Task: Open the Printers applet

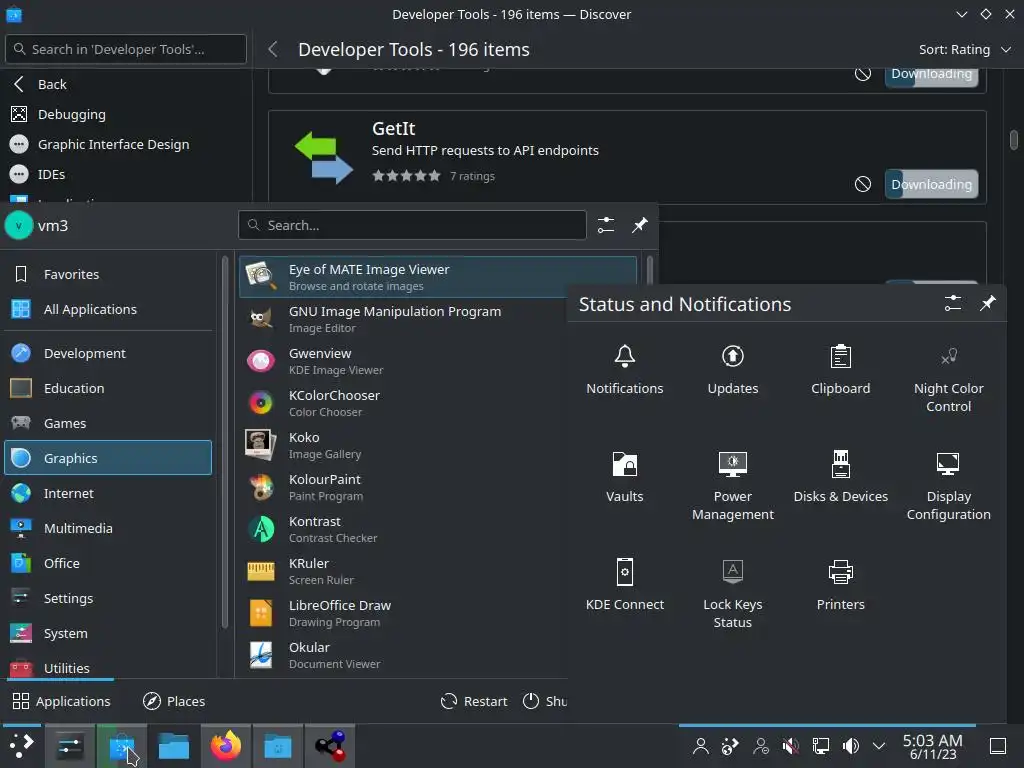Action: tap(840, 586)
